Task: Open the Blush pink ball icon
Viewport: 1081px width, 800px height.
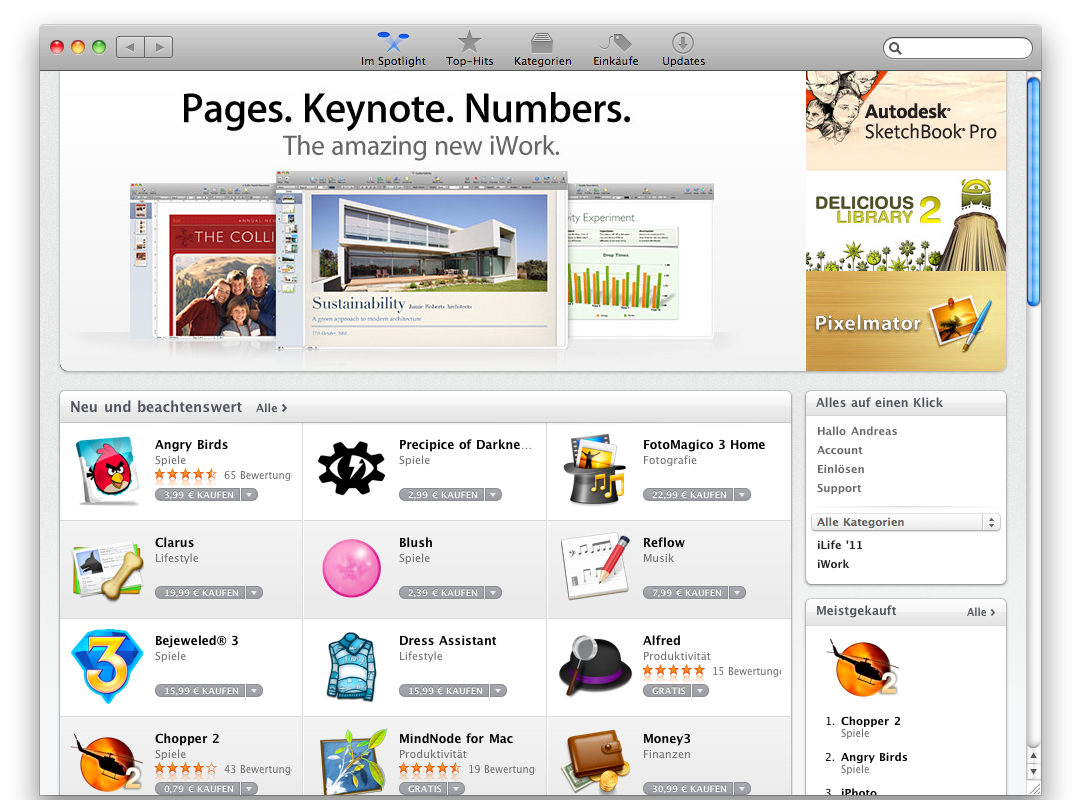Action: pos(352,568)
